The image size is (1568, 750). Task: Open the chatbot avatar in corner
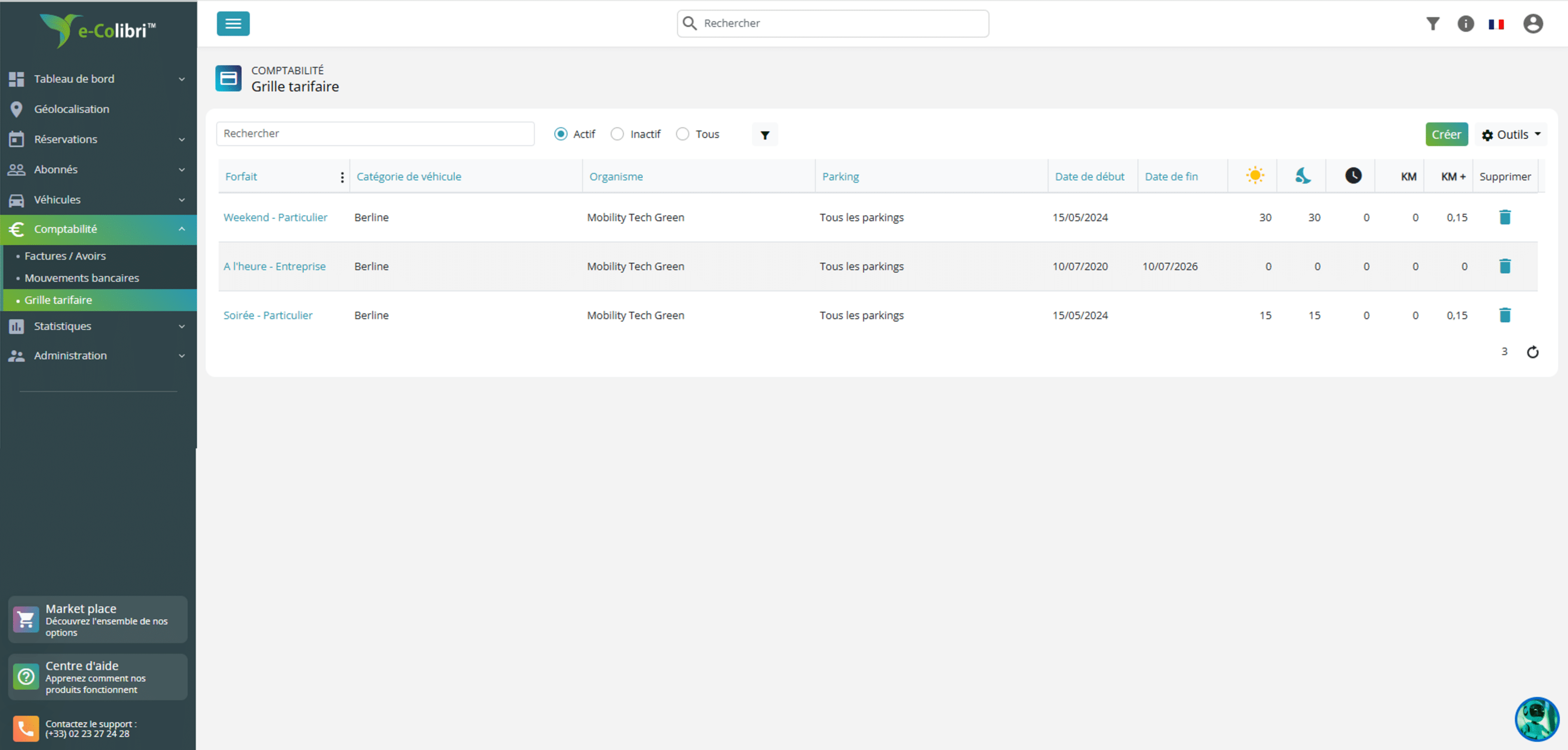[1536, 719]
